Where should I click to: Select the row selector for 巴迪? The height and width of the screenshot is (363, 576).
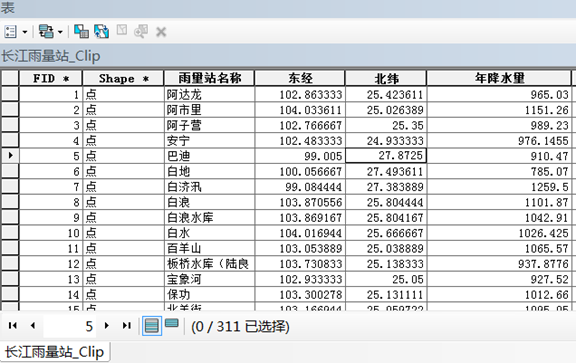click(10, 156)
